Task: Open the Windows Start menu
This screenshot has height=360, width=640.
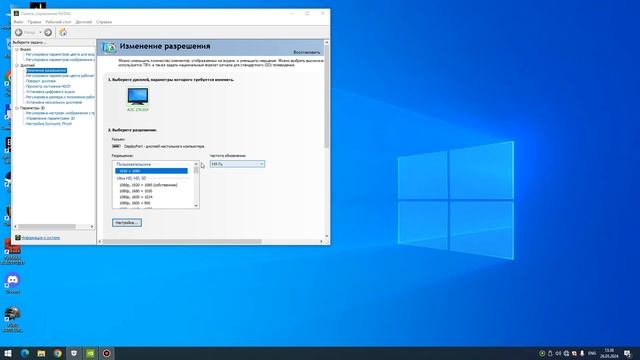Action: click(8, 353)
